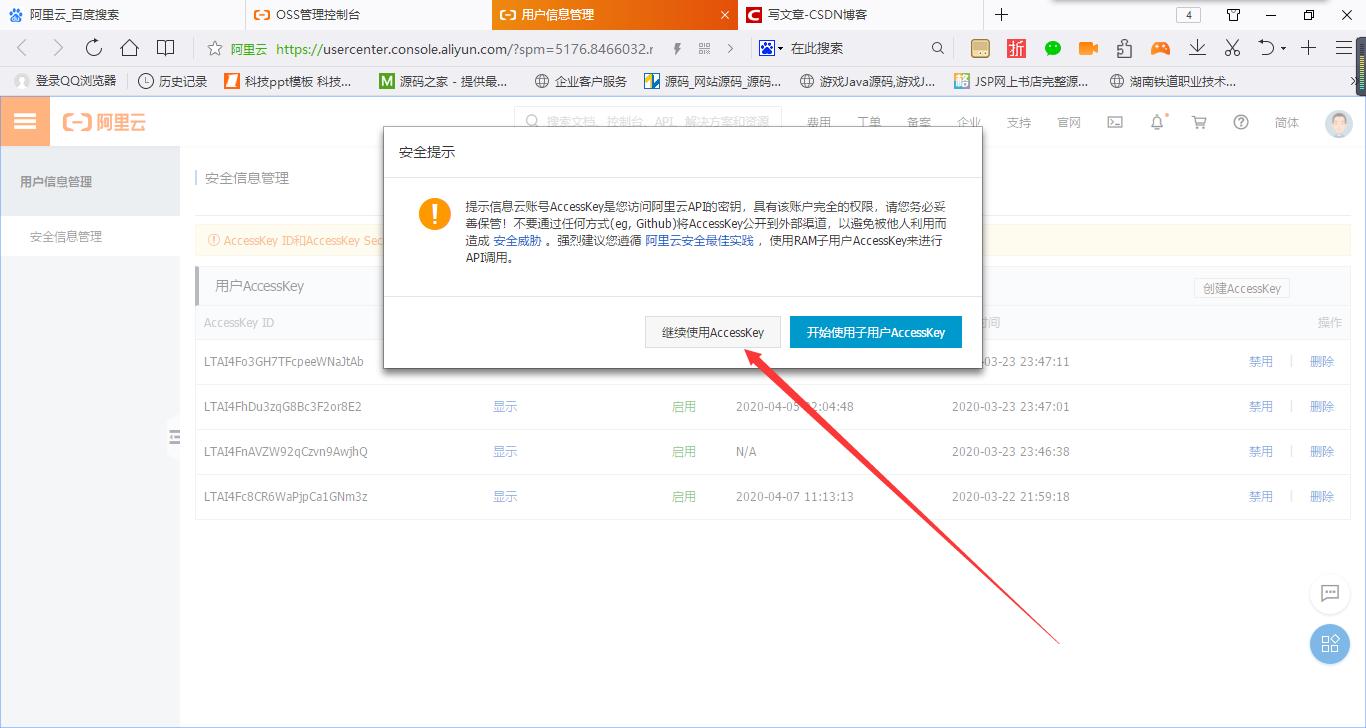
Task: Click the lightning speed-mode icon in address bar
Action: (678, 48)
